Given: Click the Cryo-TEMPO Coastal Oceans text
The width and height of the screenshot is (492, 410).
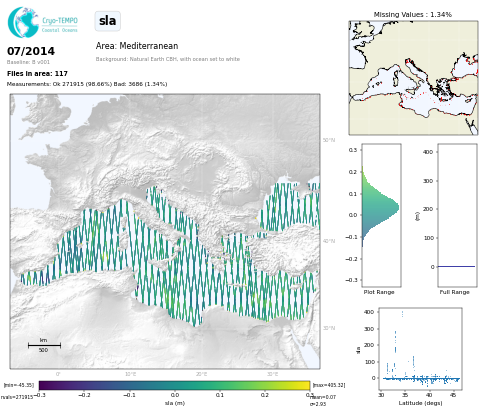Looking at the screenshot, I should [x=60, y=25].
